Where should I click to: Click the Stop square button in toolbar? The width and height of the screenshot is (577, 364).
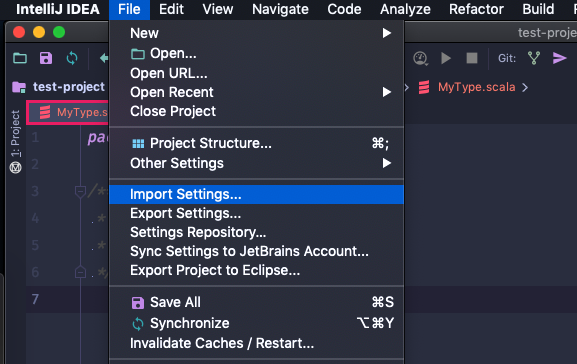[x=472, y=58]
